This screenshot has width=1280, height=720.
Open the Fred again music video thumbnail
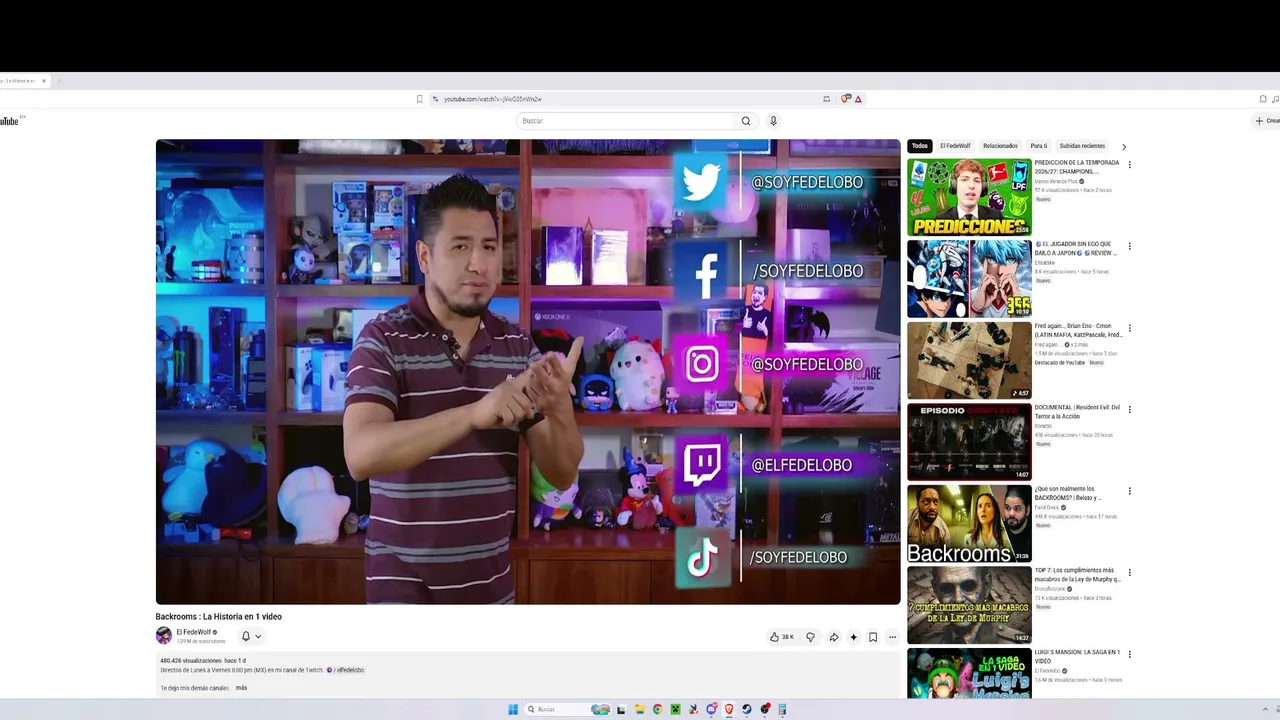969,360
